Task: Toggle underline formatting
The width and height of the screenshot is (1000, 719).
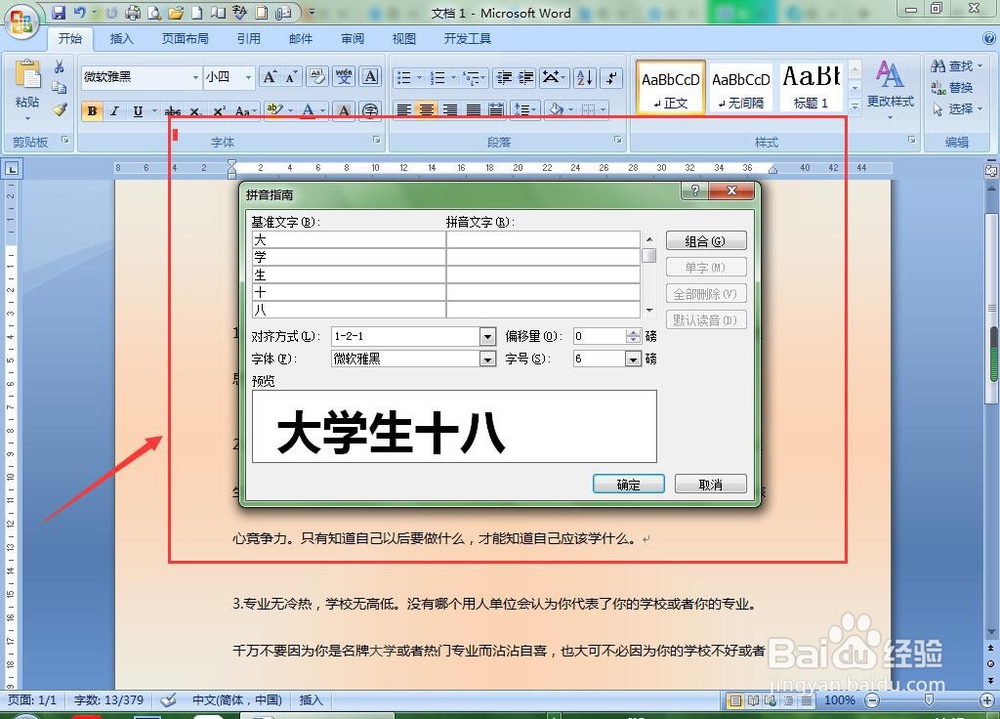Action: point(138,111)
